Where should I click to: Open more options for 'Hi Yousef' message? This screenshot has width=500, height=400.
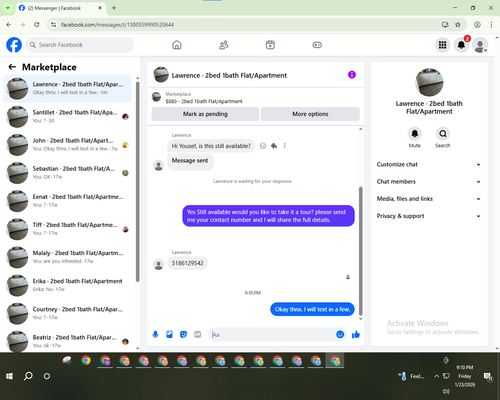pyautogui.click(x=285, y=146)
